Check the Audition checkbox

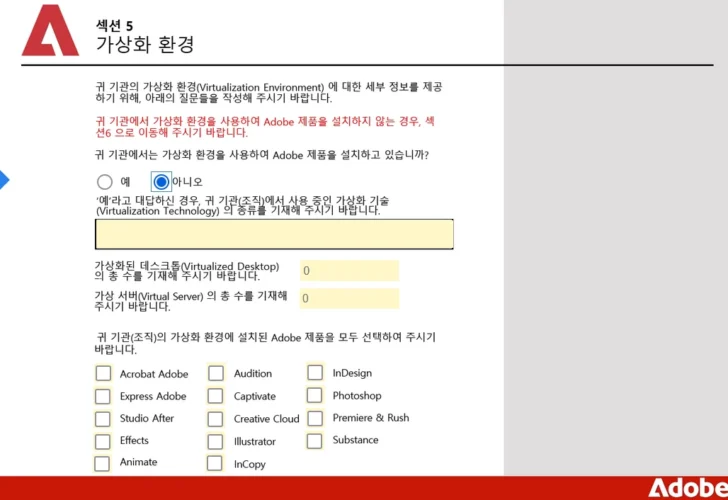[x=216, y=373]
